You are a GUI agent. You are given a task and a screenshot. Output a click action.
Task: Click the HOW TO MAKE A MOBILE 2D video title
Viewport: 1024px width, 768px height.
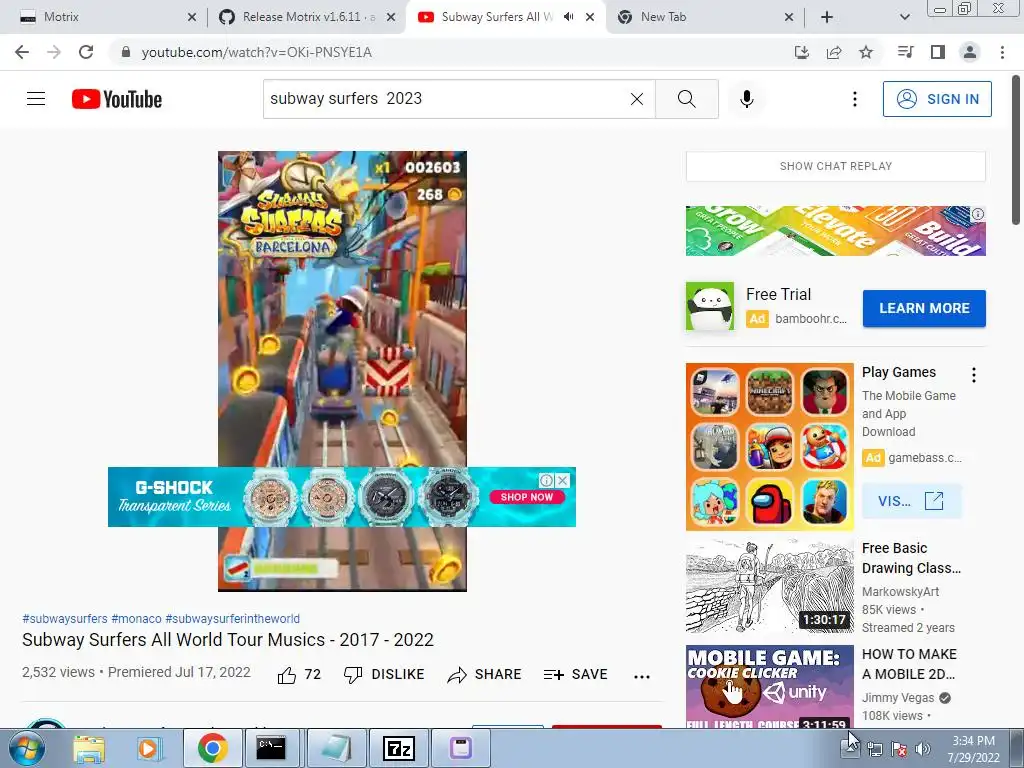[909, 664]
